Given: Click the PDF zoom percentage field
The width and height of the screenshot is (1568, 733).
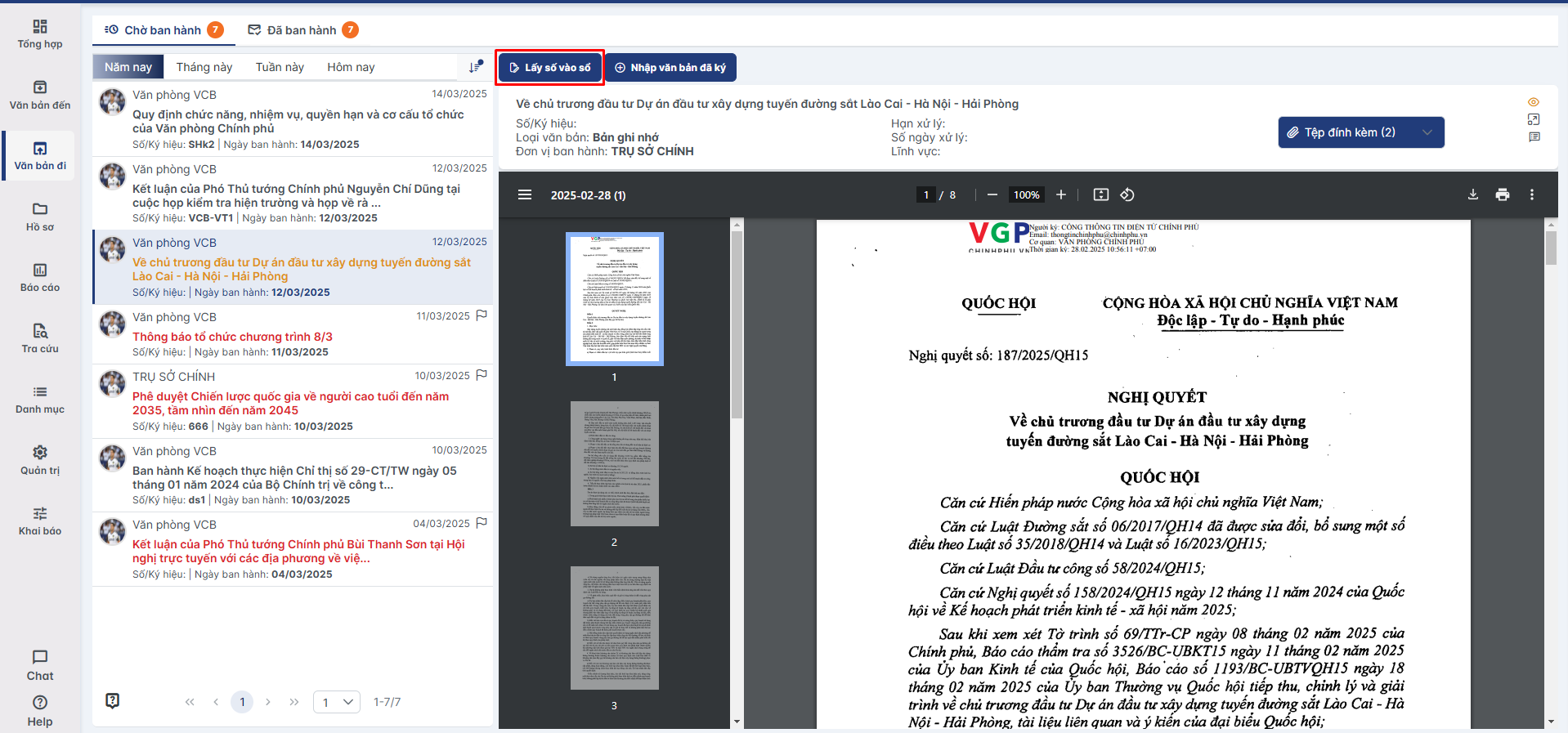Looking at the screenshot, I should pos(1026,194).
